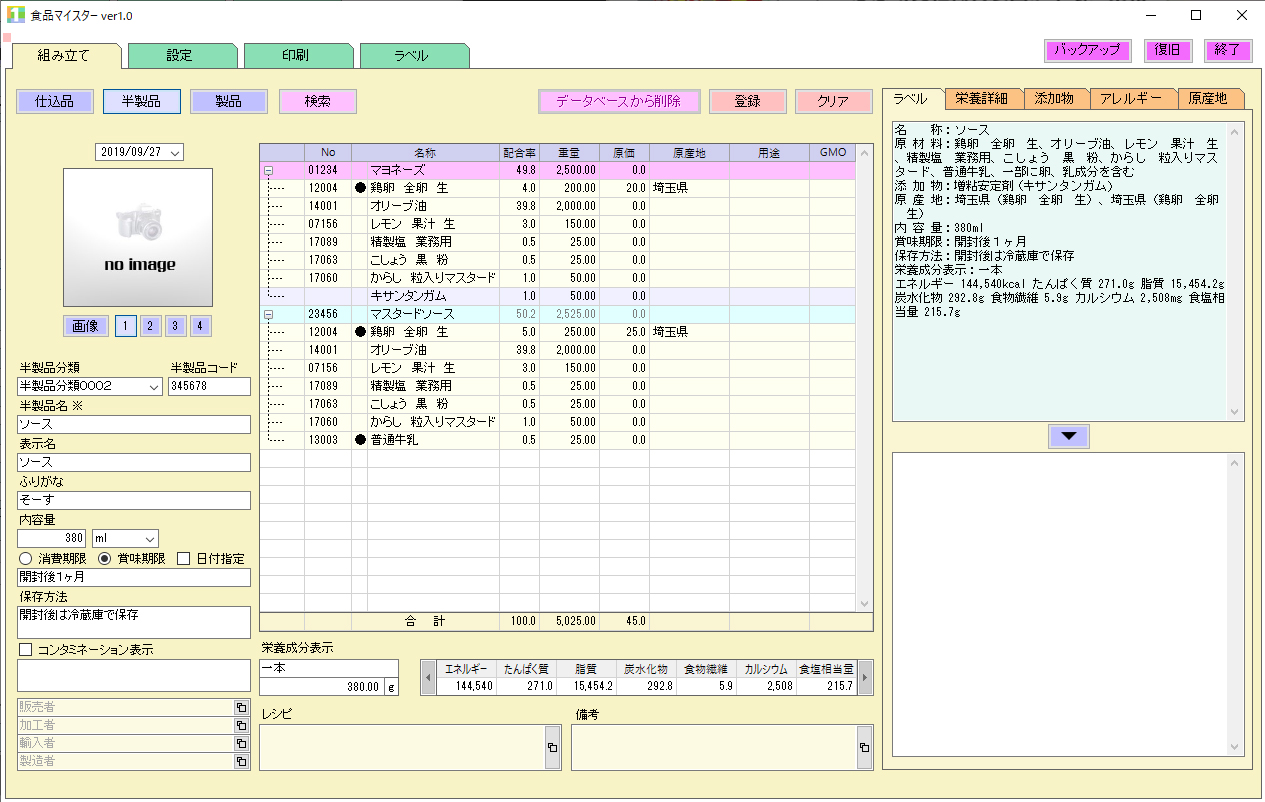The image size is (1265, 802).
Task: Click the 半製品コード field 345678
Action: pos(209,386)
